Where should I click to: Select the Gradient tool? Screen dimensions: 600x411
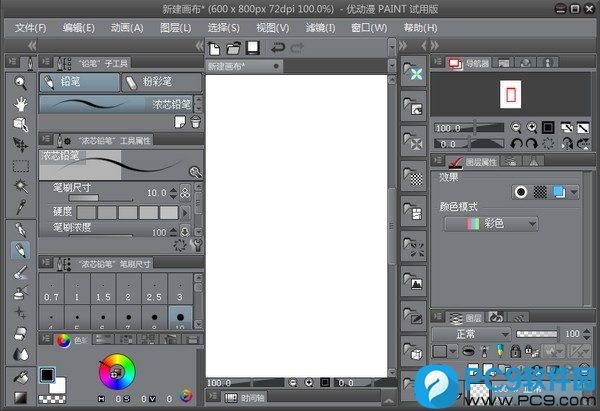coord(20,398)
